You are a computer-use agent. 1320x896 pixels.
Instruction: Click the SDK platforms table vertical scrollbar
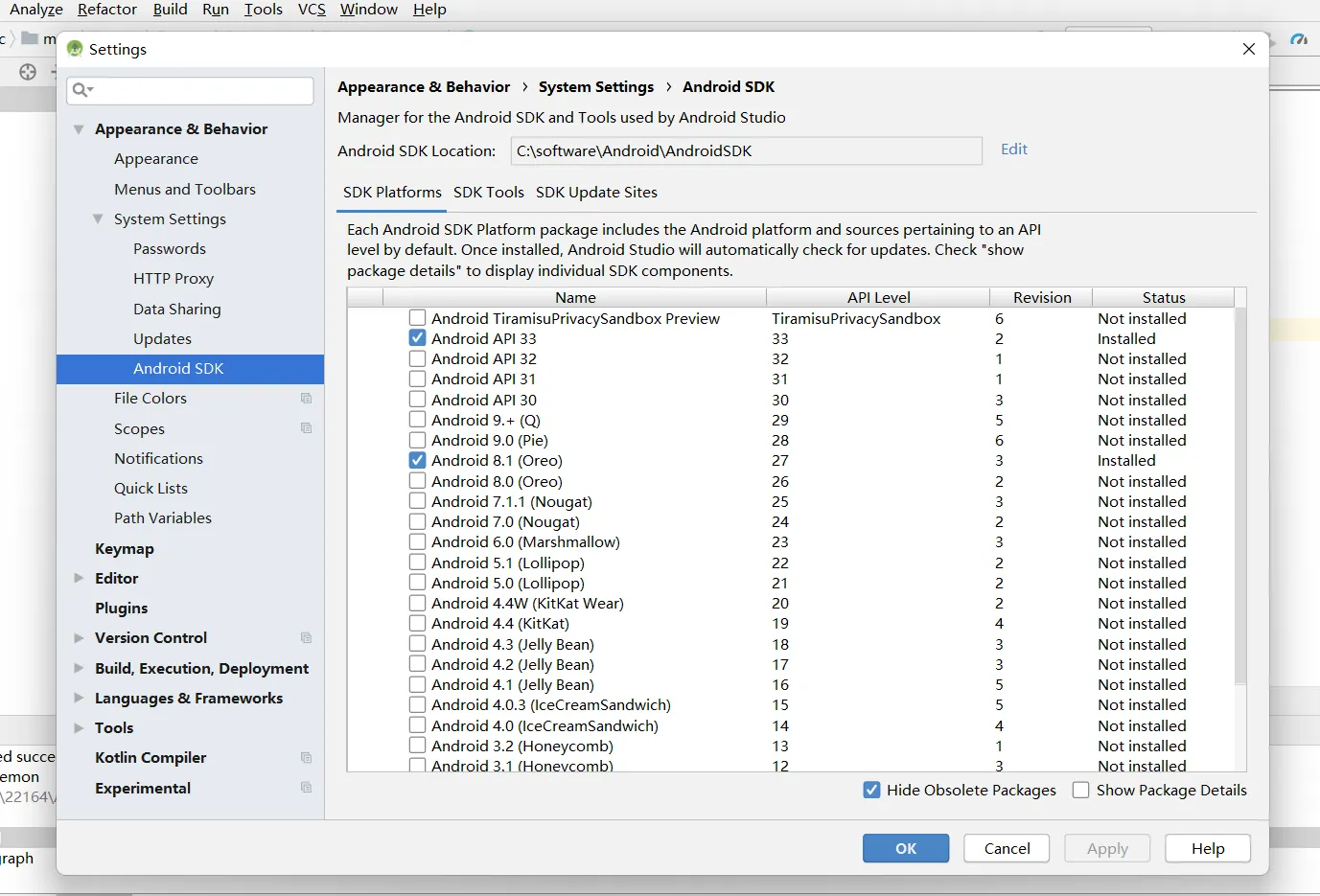pos(1239,497)
